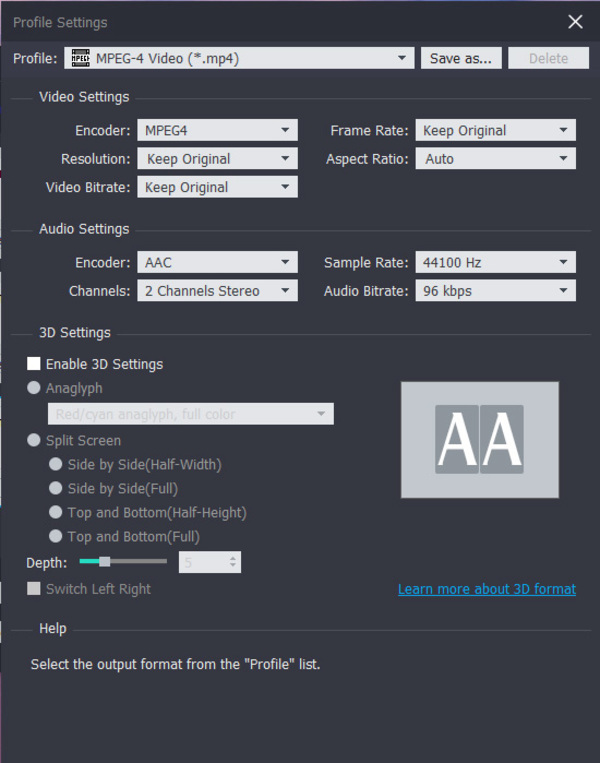600x763 pixels.
Task: Open the Sample Rate 44100 Hz dropdown
Action: pyautogui.click(x=495, y=262)
